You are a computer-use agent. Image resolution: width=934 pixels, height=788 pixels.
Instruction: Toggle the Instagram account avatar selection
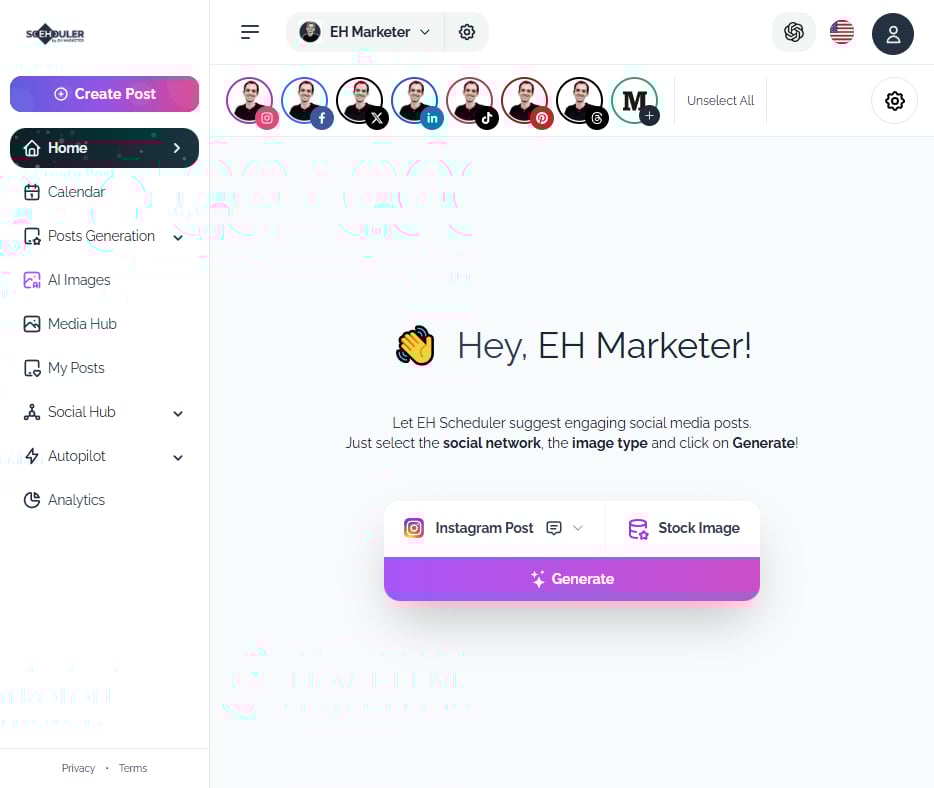tap(251, 102)
